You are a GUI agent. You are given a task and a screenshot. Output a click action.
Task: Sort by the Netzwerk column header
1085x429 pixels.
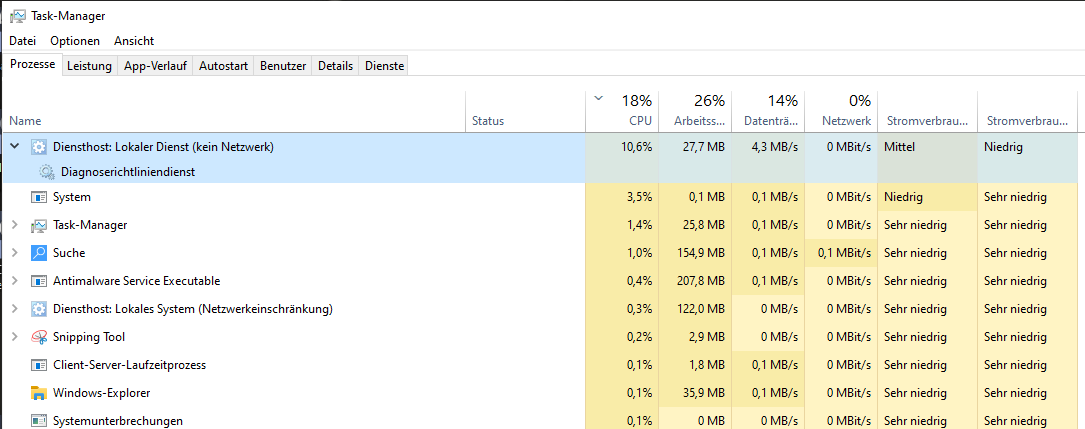pyautogui.click(x=841, y=111)
